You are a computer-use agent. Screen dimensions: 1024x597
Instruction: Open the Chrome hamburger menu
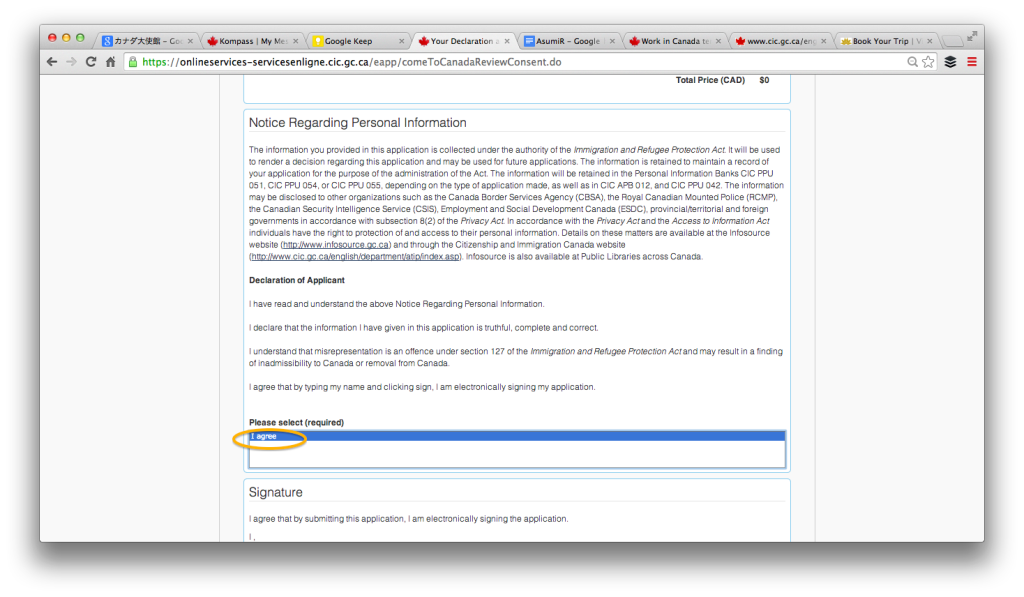tap(972, 62)
